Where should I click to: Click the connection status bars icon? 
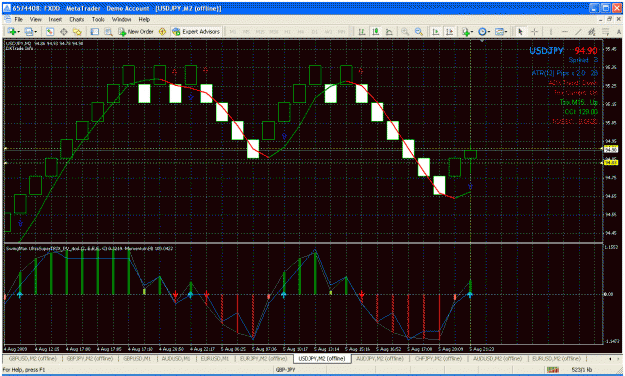(x=552, y=370)
